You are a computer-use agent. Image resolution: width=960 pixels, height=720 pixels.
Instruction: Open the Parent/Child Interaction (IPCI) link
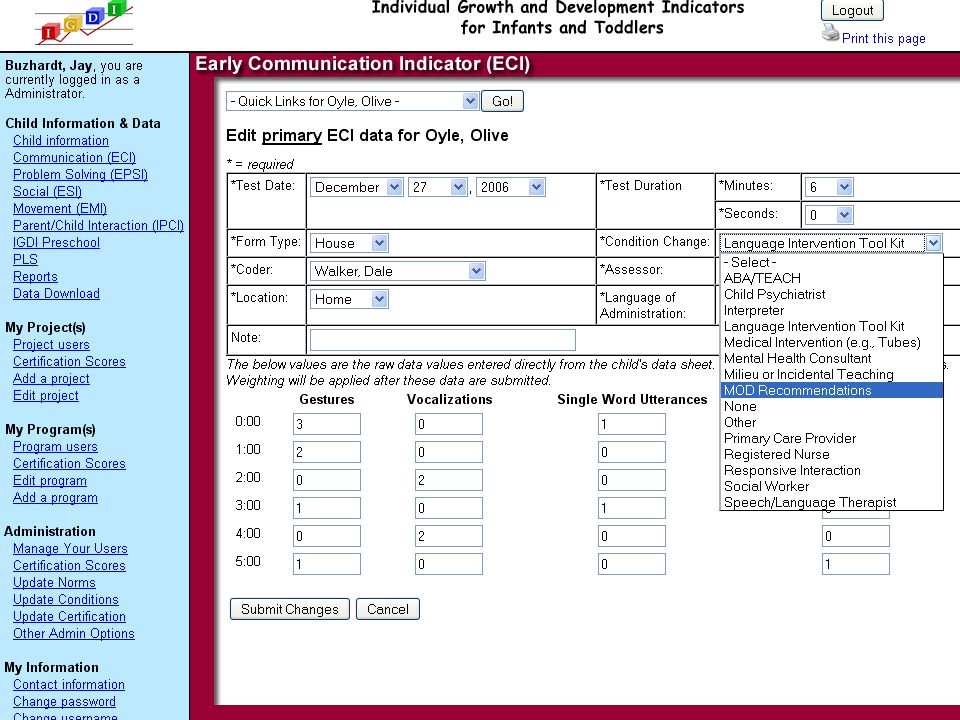click(x=98, y=225)
